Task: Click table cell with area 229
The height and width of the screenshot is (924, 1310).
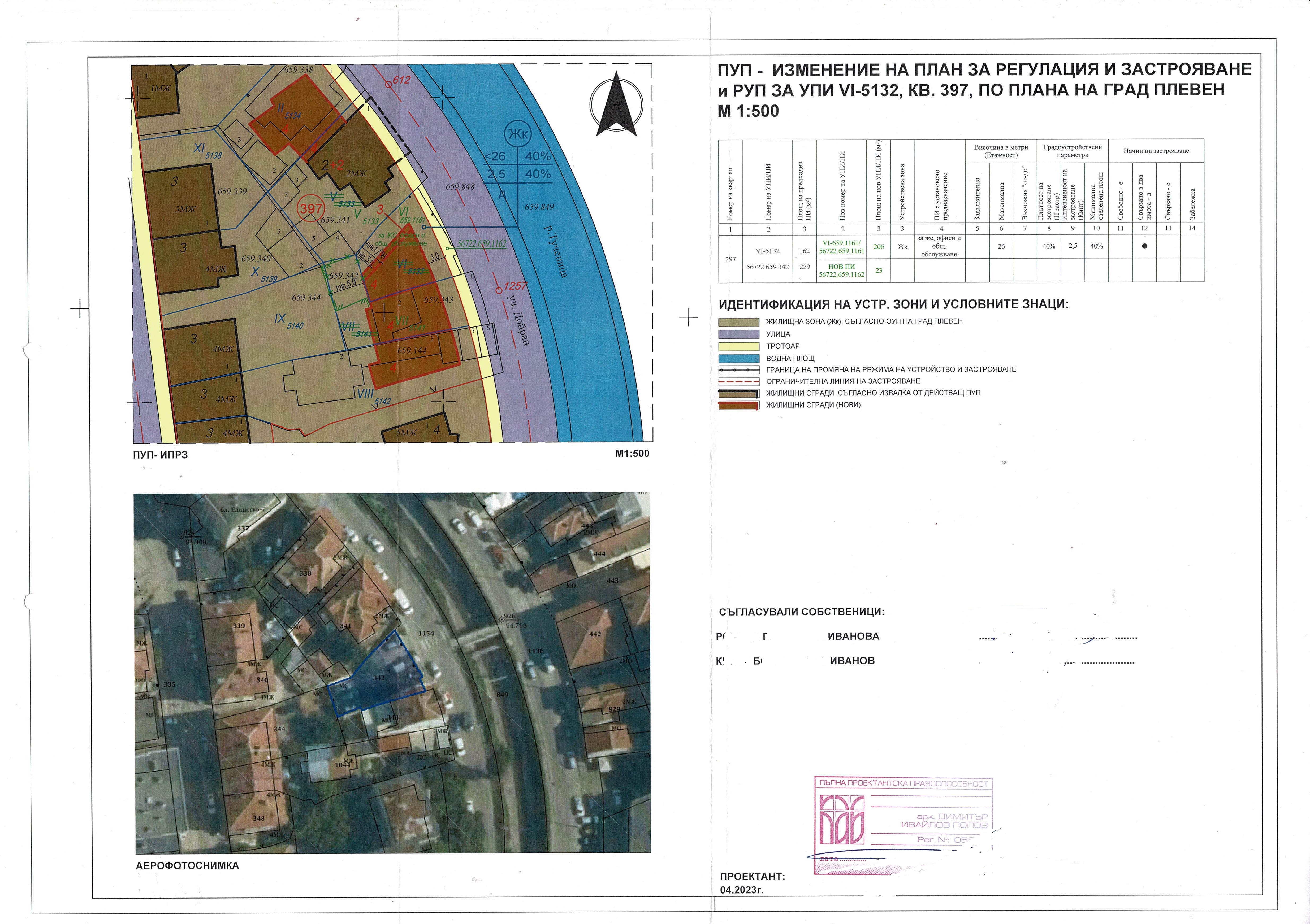Action: click(x=805, y=267)
